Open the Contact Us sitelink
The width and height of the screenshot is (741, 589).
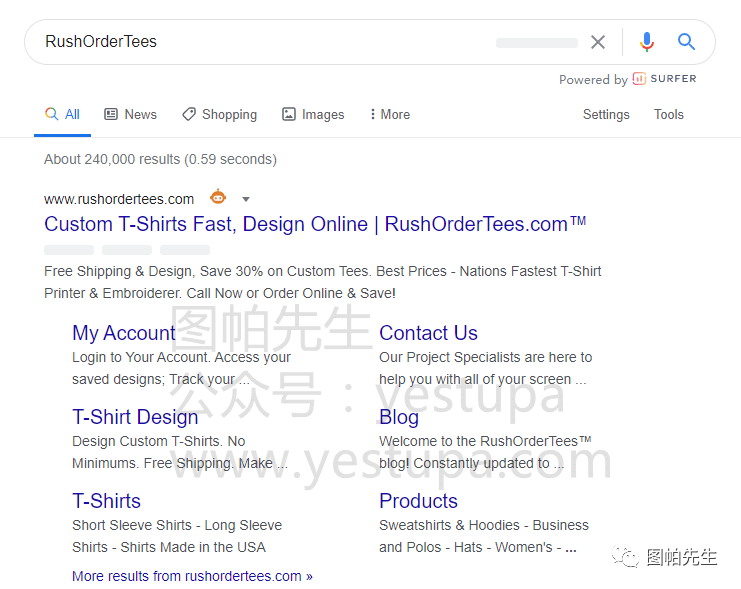(428, 333)
